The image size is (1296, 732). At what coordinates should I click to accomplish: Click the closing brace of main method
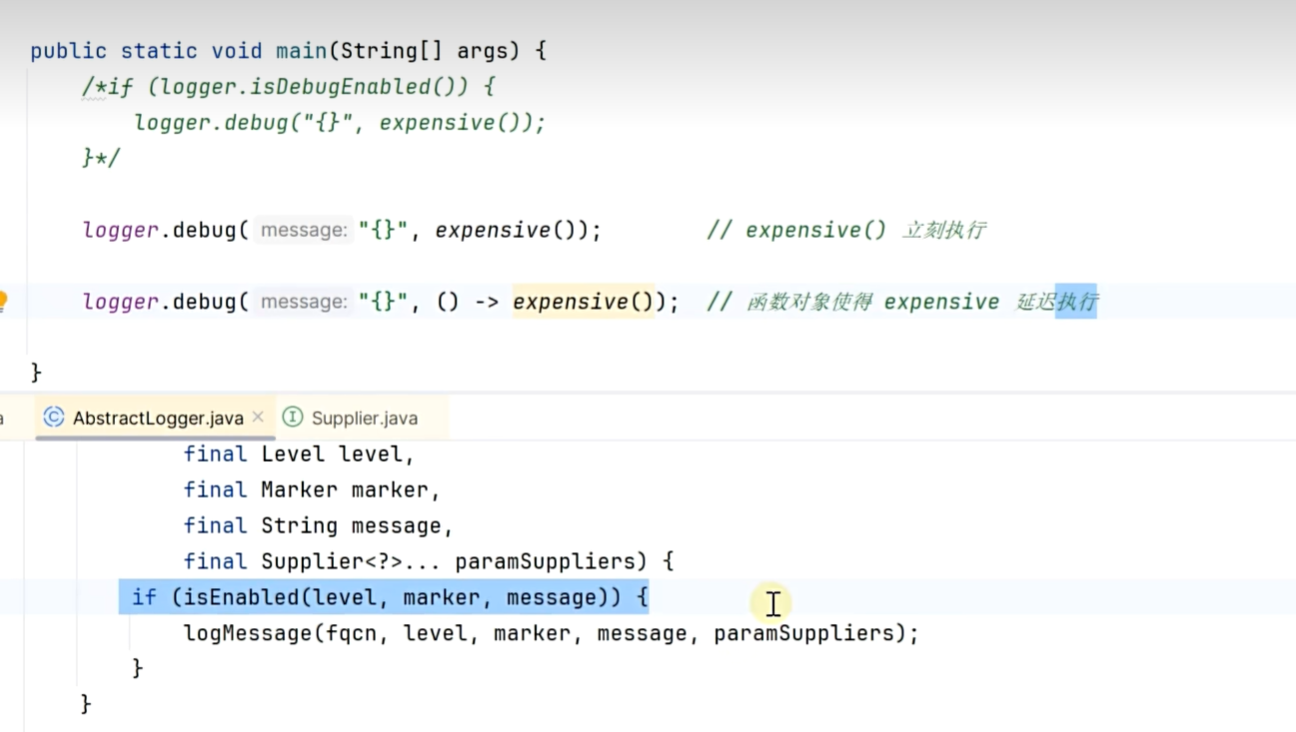(x=36, y=373)
